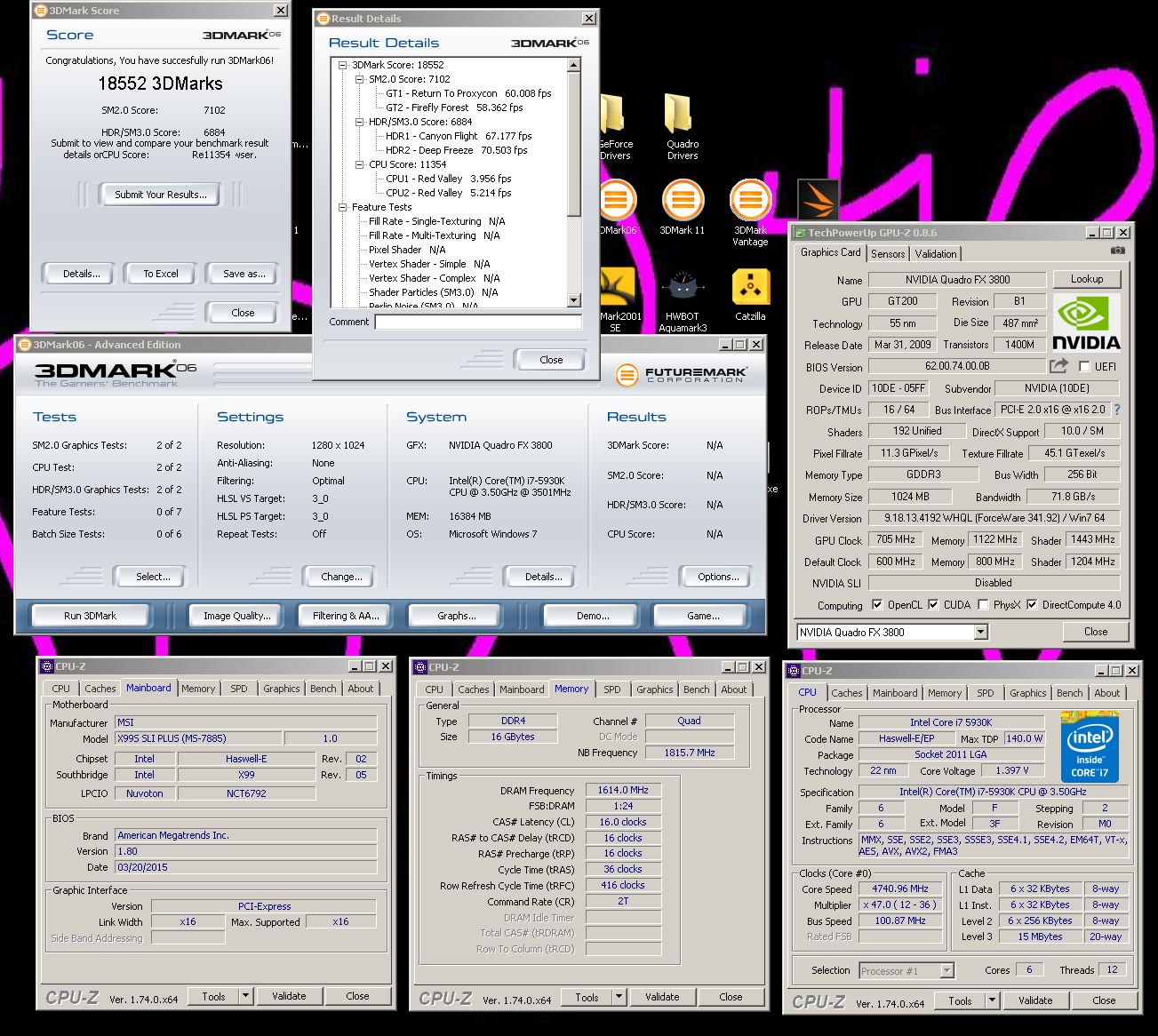Toggle the CUDA checkbox in GPU-Z
1158x1036 pixels.
[933, 605]
